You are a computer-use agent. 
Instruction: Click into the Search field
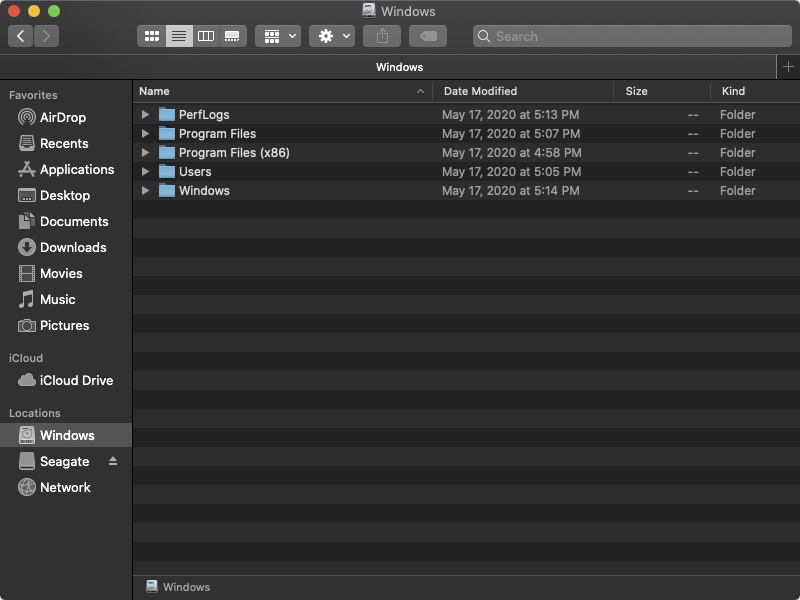click(x=632, y=36)
